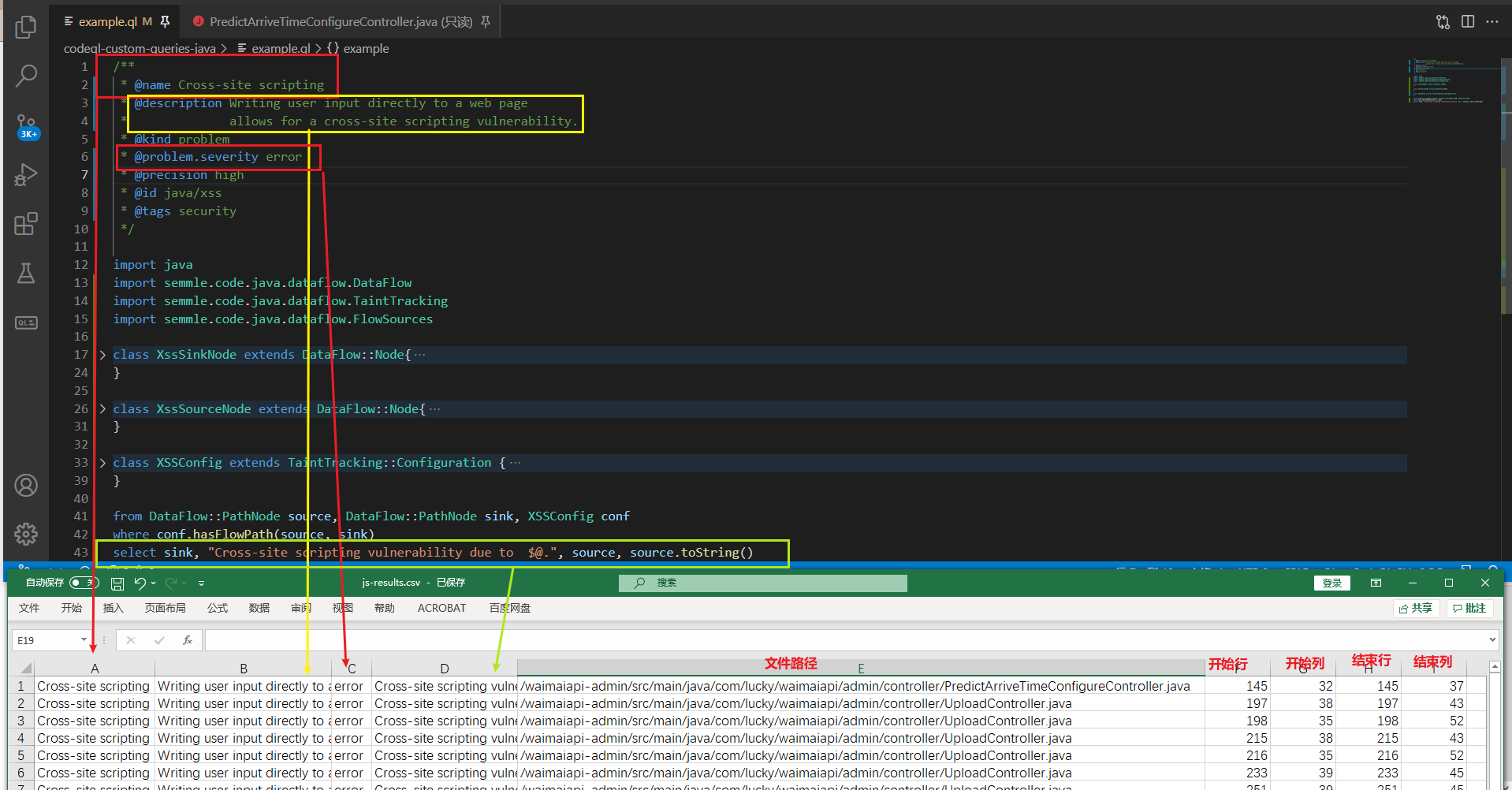The height and width of the screenshot is (790, 1512).
Task: Click the Select All corner triangle in Excel
Action: pyautogui.click(x=25, y=668)
